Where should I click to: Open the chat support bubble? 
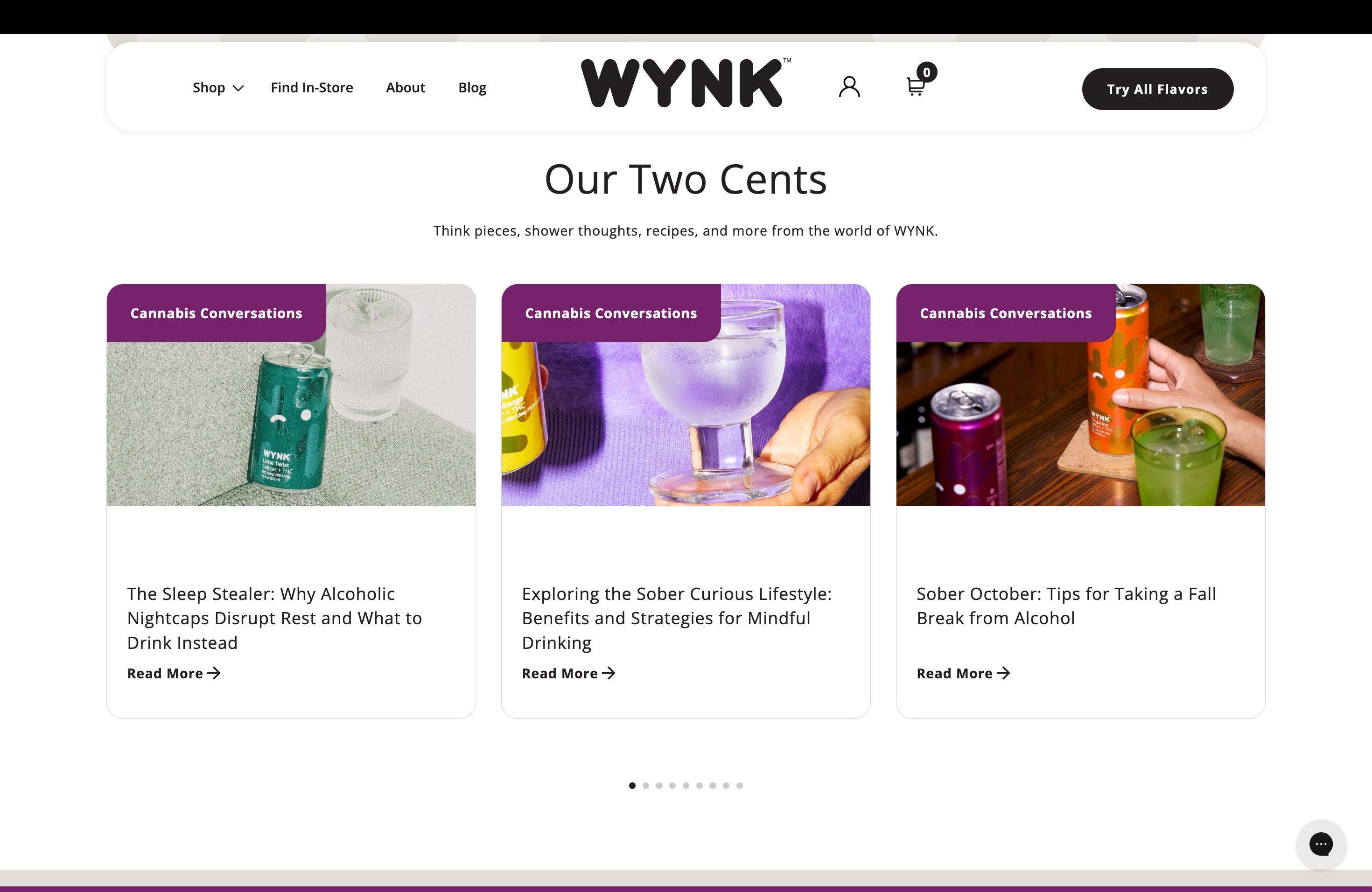click(1321, 844)
